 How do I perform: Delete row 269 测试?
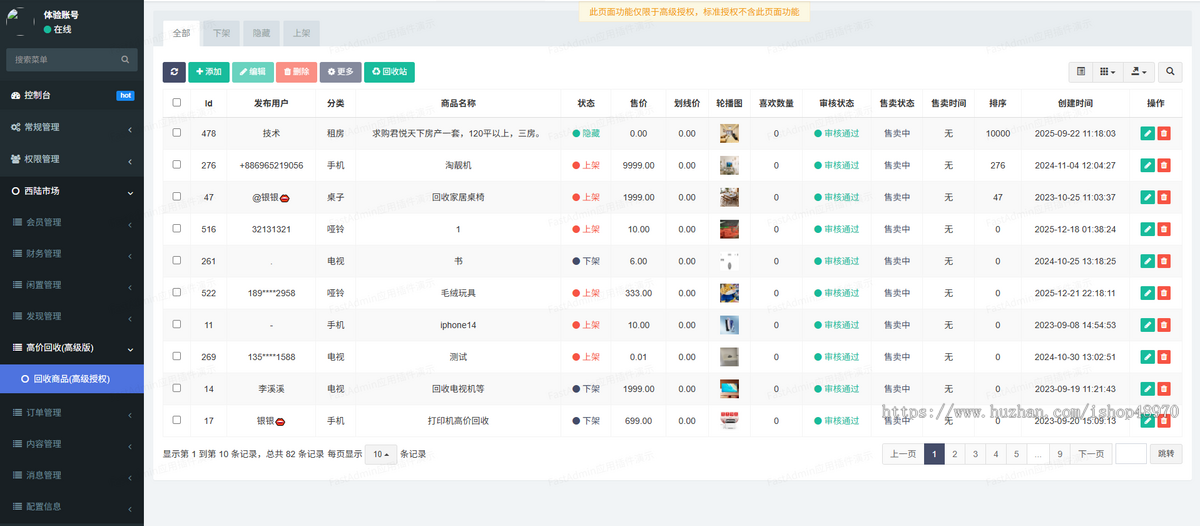click(x=1164, y=357)
